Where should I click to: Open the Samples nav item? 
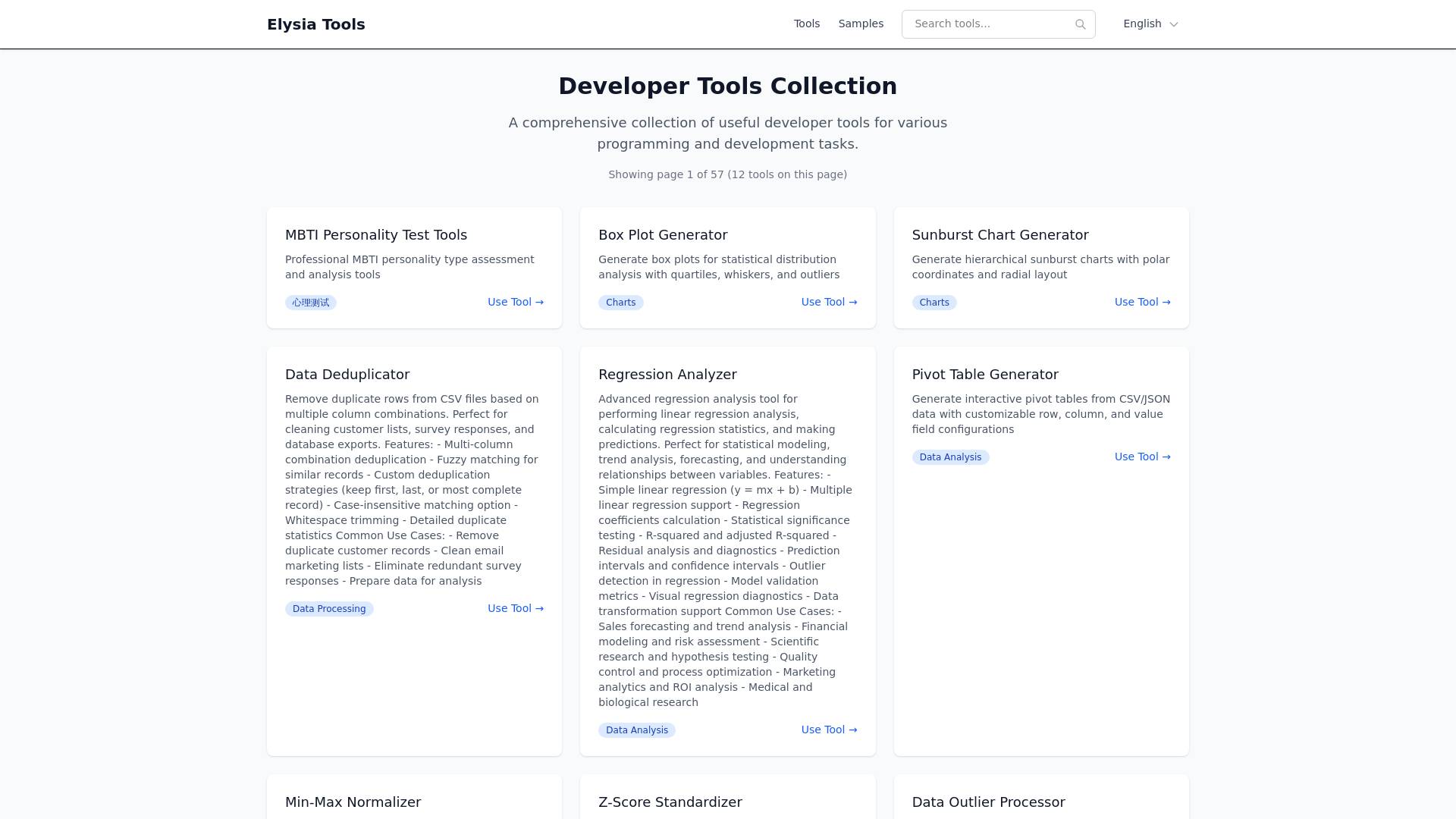point(861,24)
